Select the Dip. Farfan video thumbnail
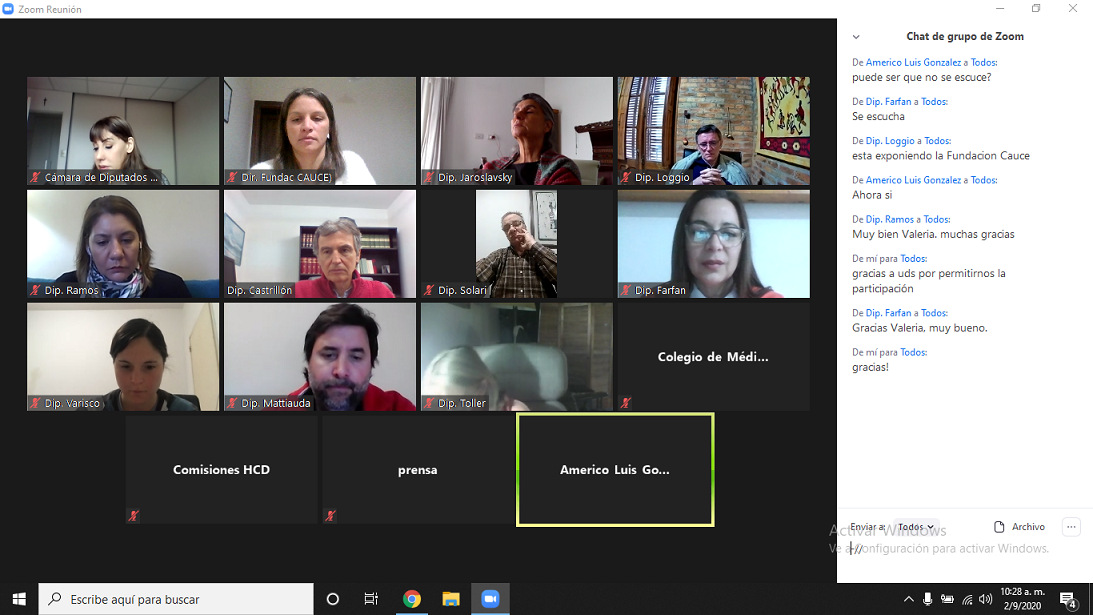Screen dimensions: 1093x615 click(x=713, y=243)
